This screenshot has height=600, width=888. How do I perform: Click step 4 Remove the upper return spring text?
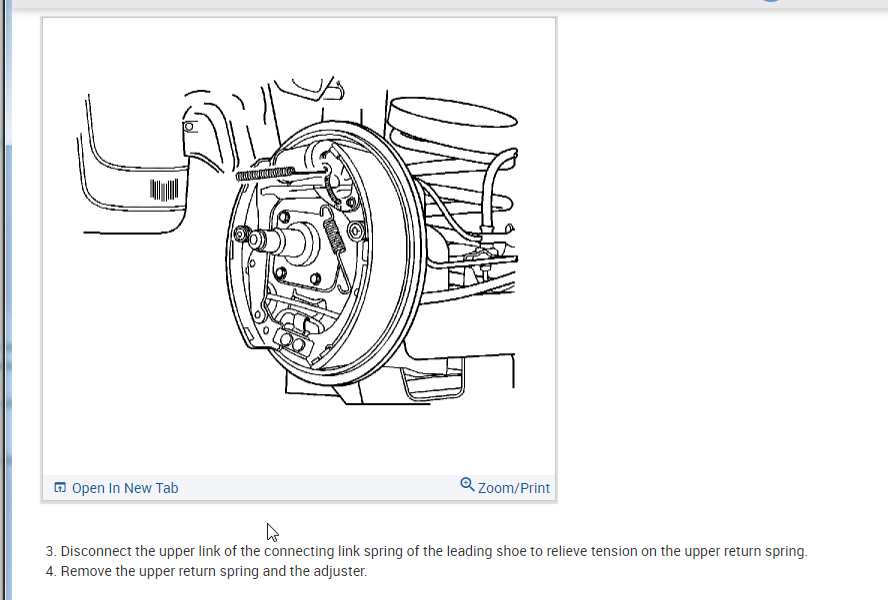206,571
